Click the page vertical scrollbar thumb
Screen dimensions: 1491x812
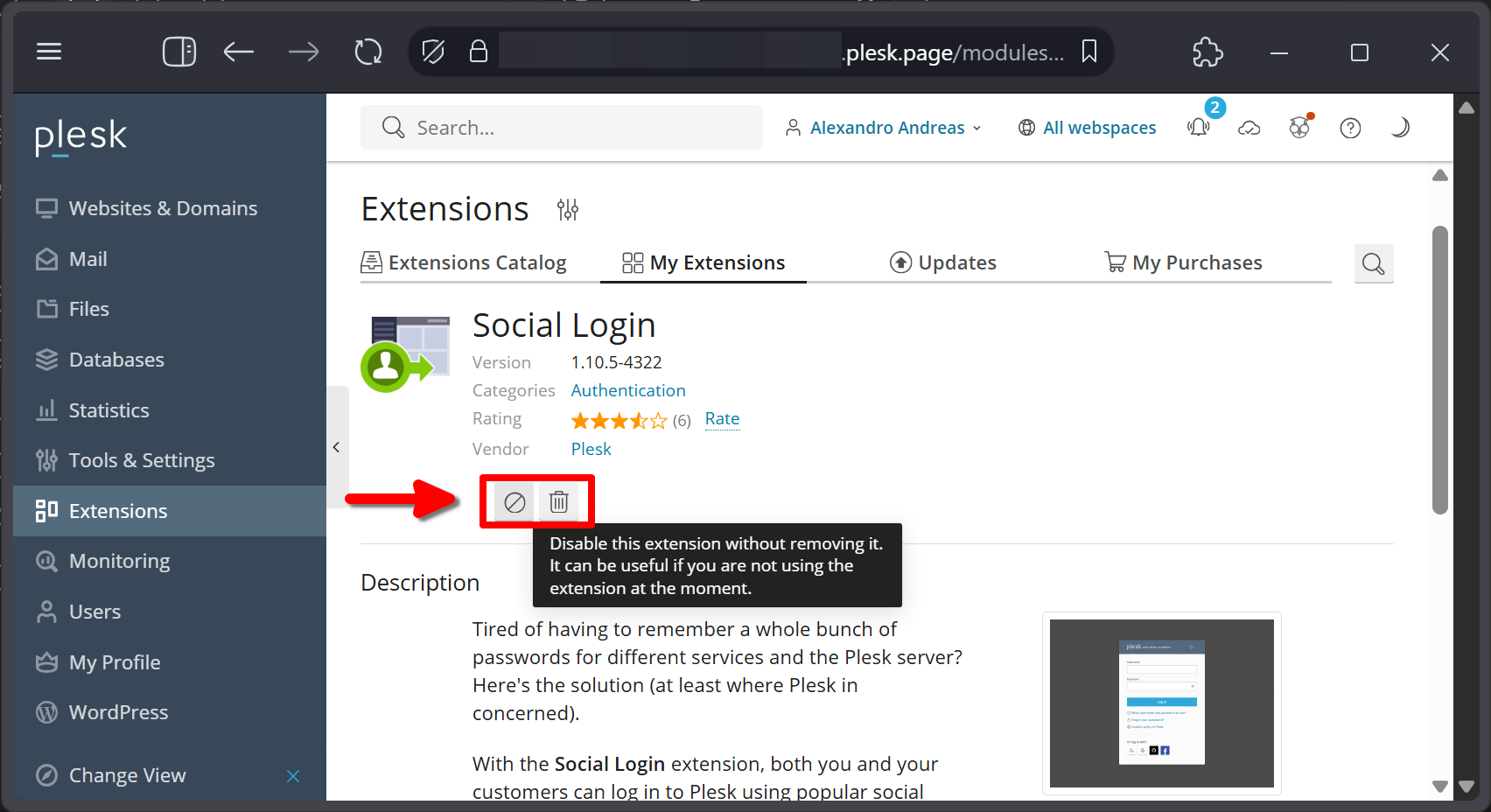(1440, 370)
